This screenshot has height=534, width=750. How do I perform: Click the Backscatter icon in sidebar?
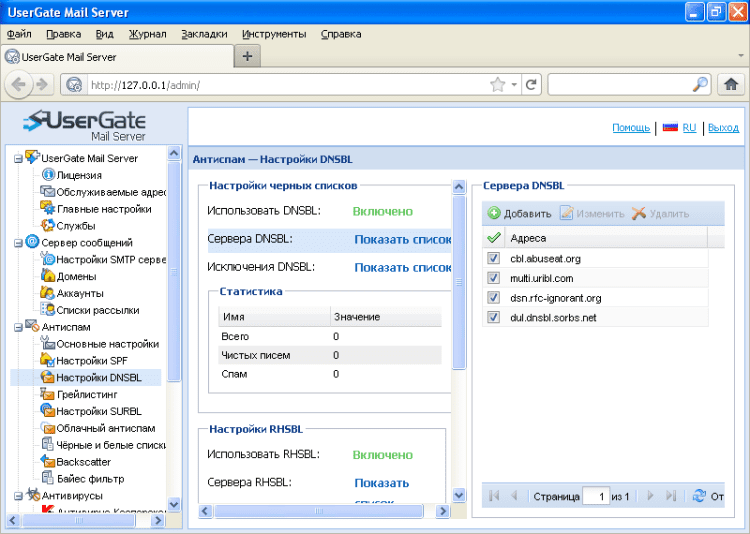pyautogui.click(x=48, y=462)
